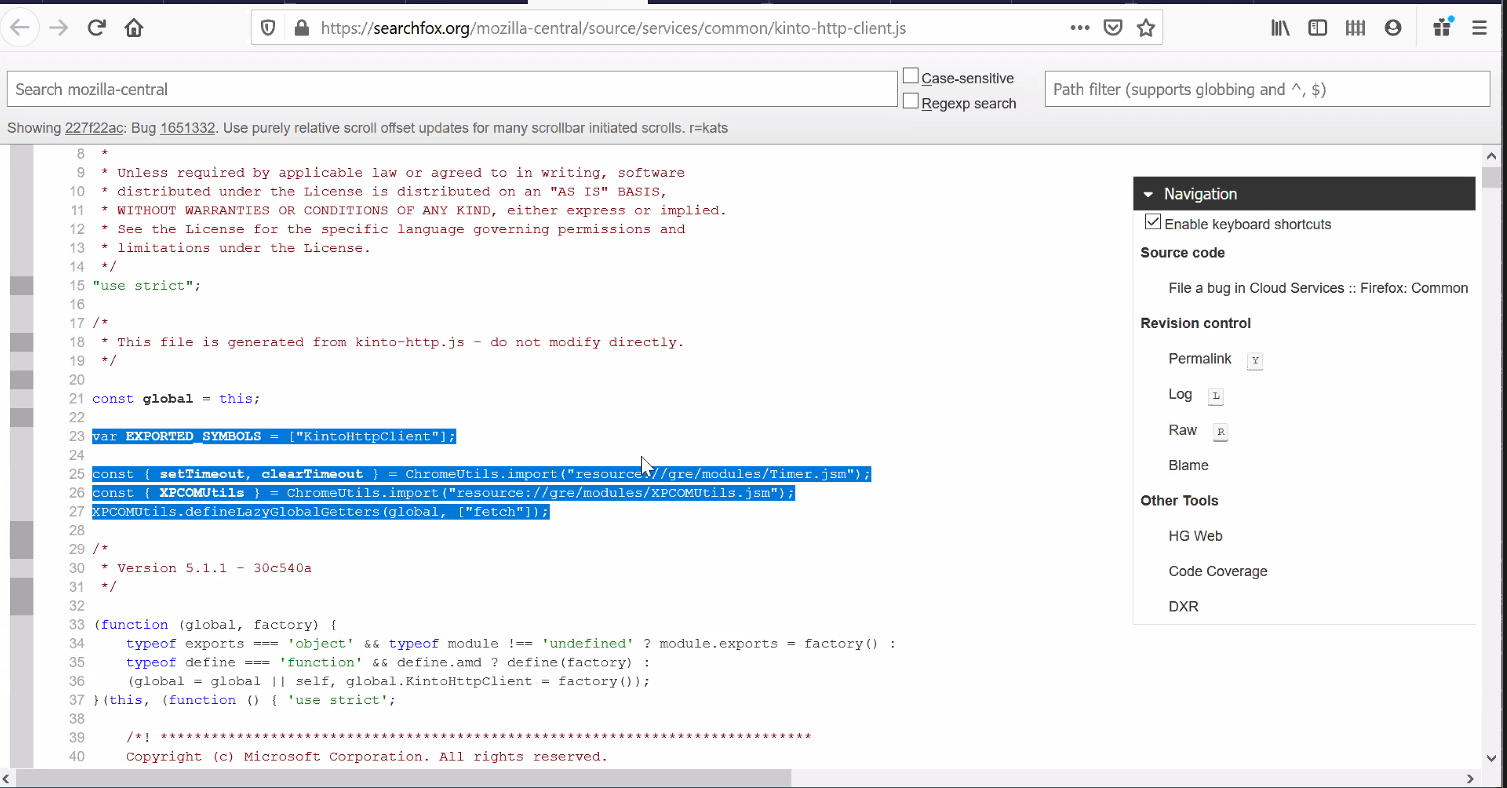Click line number 15
This screenshot has width=1507, height=788.
pos(76,285)
